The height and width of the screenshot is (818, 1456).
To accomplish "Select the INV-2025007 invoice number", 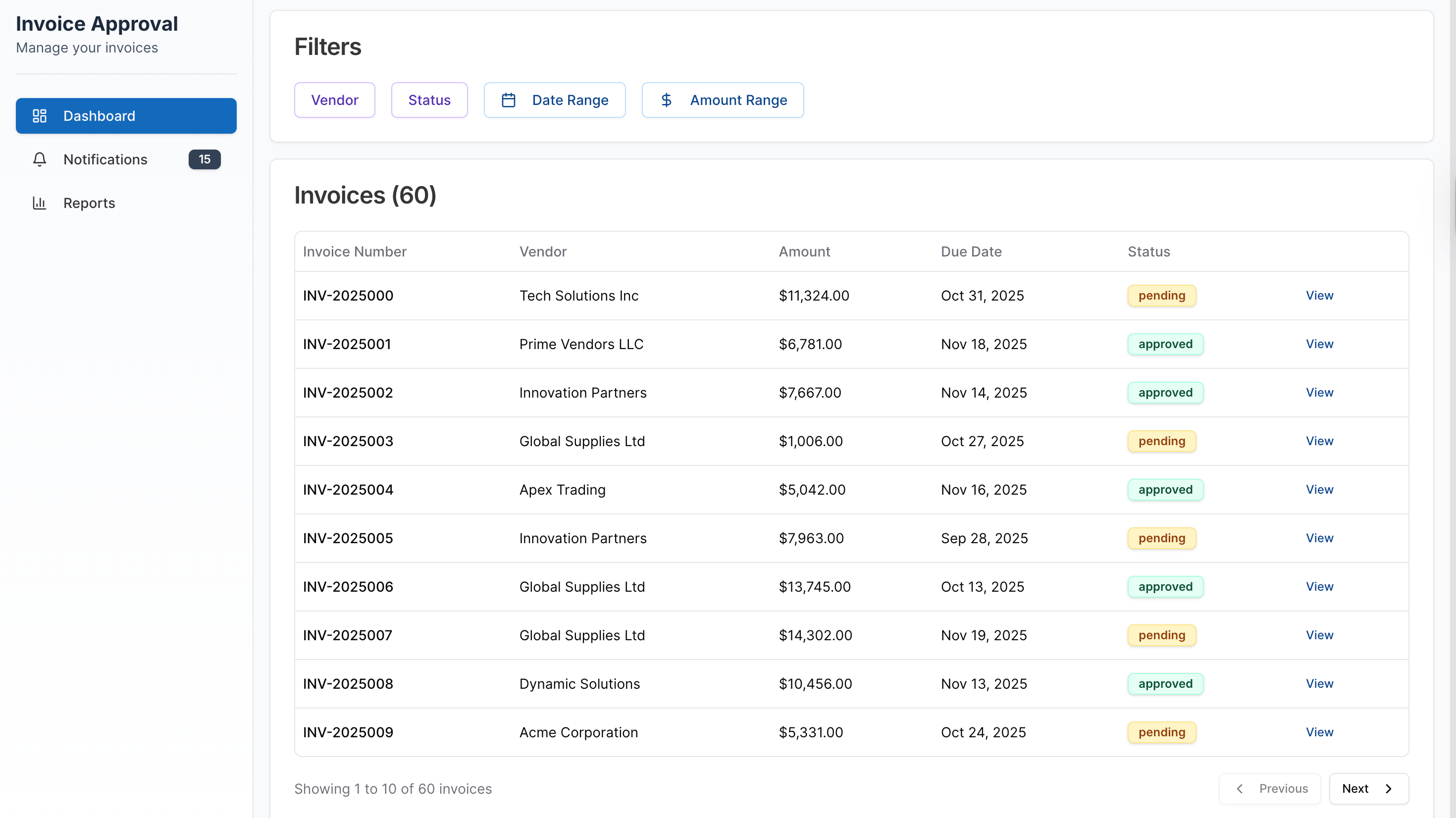I will tap(347, 635).
